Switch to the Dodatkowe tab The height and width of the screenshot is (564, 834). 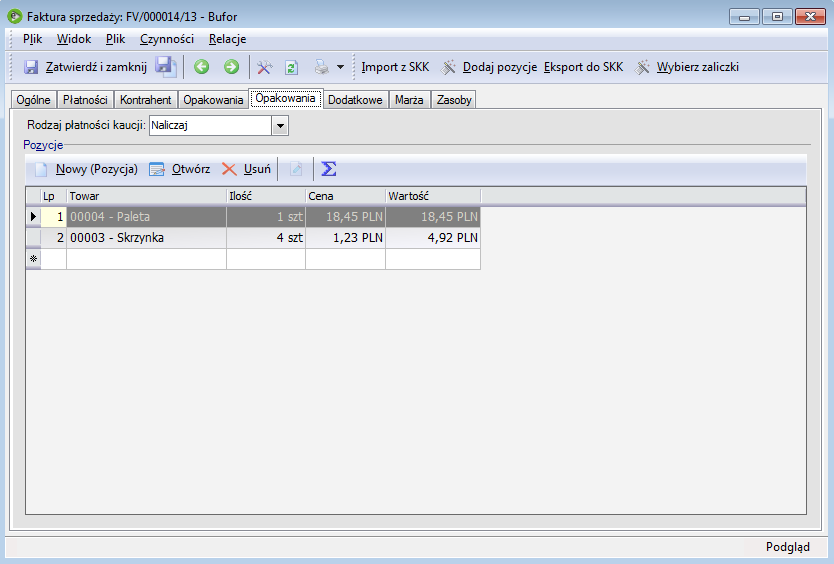(x=355, y=100)
